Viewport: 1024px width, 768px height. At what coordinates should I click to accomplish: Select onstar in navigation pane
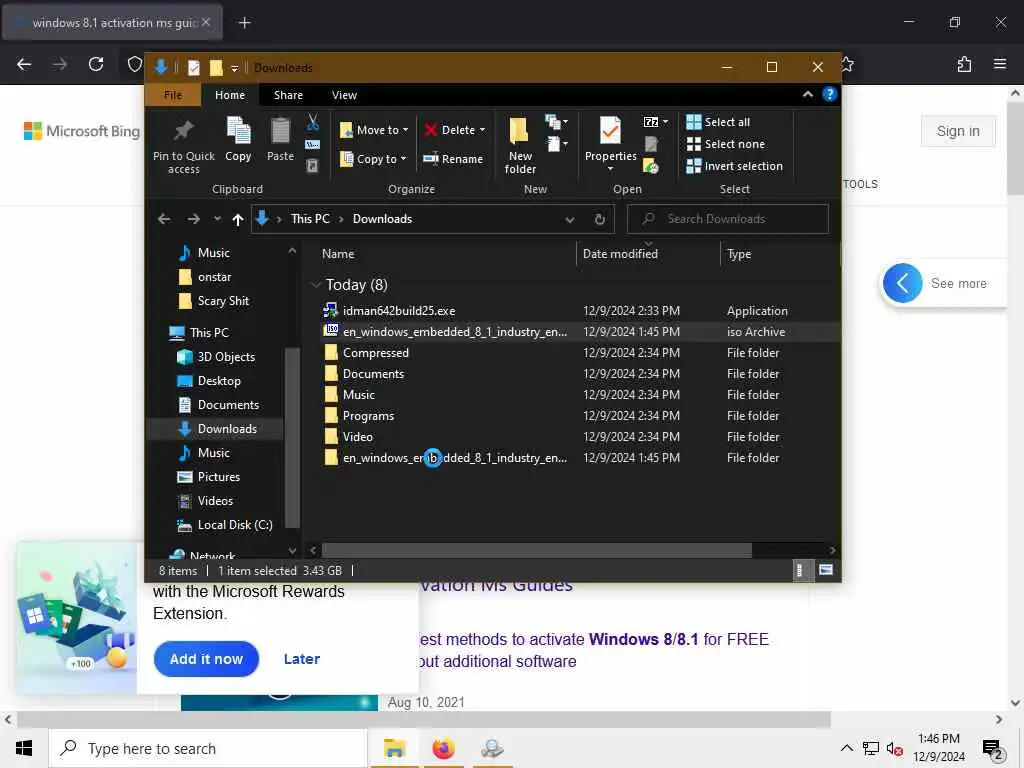(214, 277)
